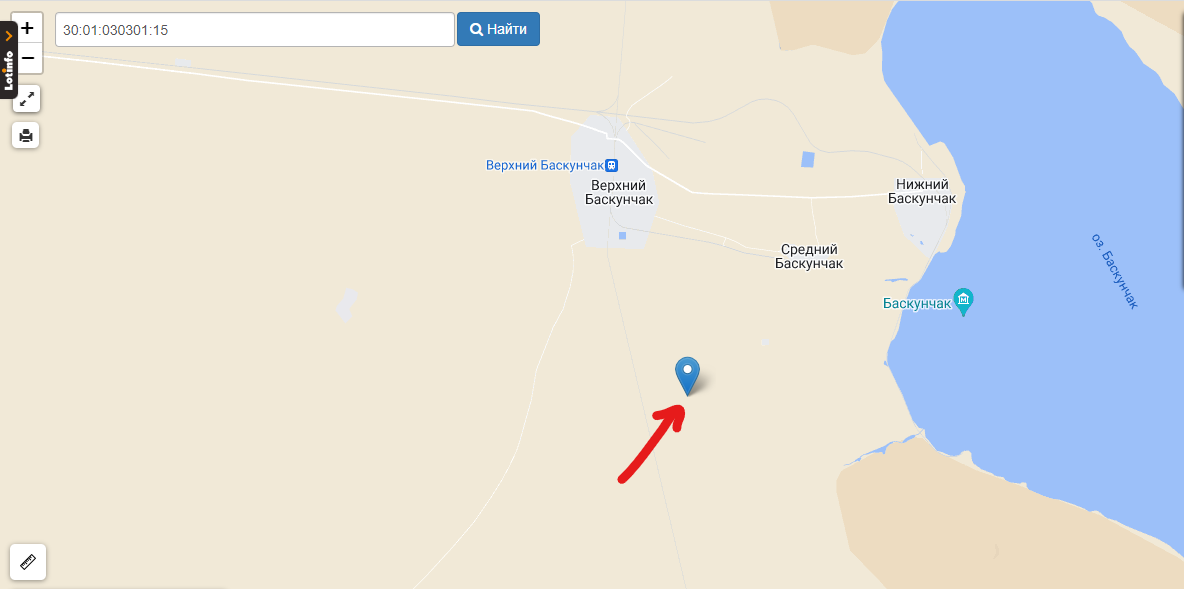Click the orange chevron on LotInfo tab

8,35
